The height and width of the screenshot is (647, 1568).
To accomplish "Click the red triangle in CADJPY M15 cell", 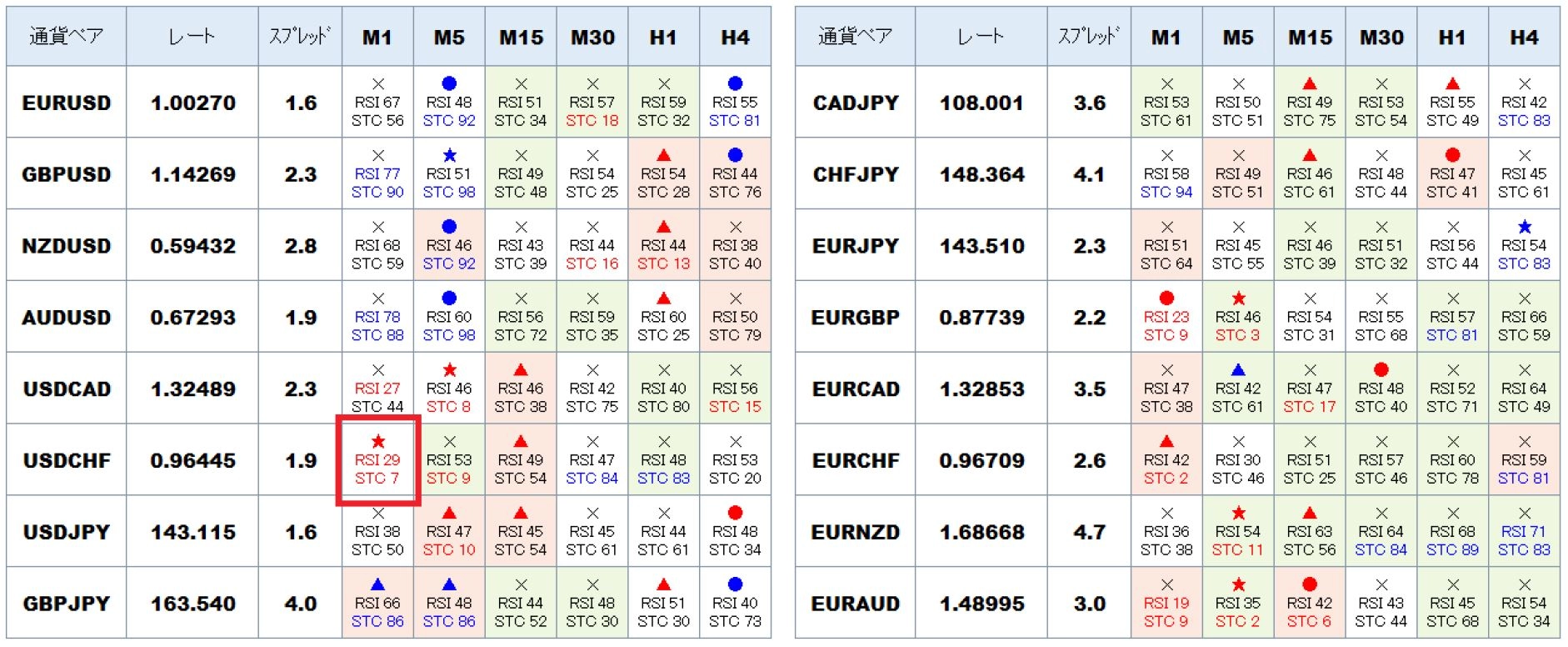I will click(1310, 83).
